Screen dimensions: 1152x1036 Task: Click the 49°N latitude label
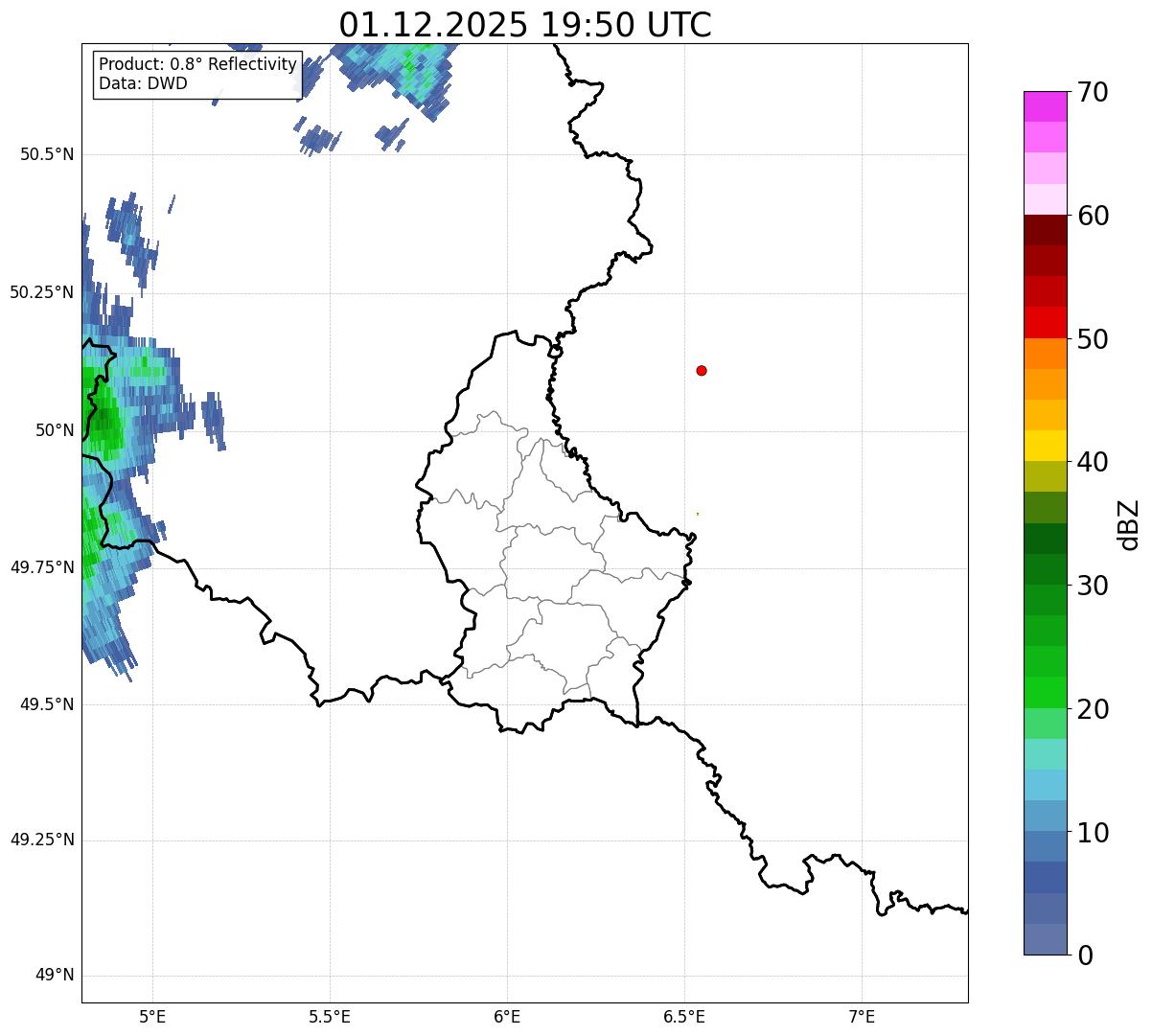pyautogui.click(x=55, y=976)
